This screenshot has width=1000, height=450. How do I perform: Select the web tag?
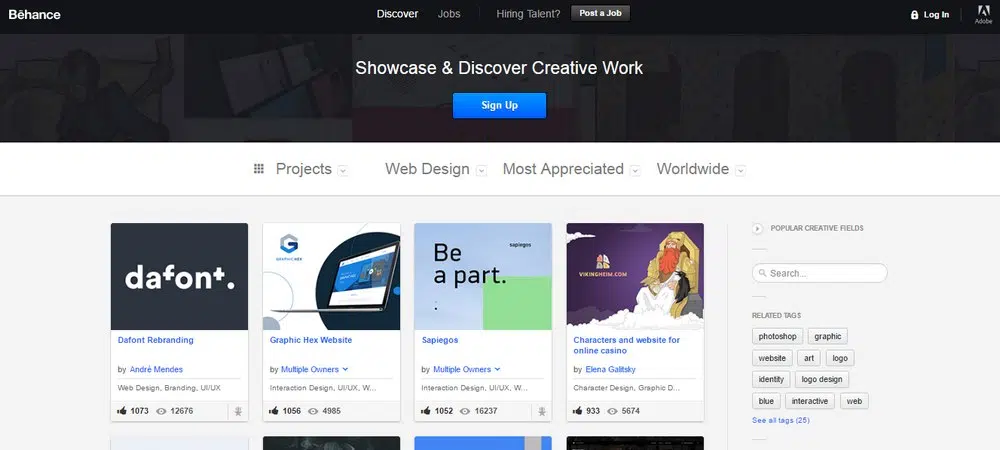[x=854, y=401]
